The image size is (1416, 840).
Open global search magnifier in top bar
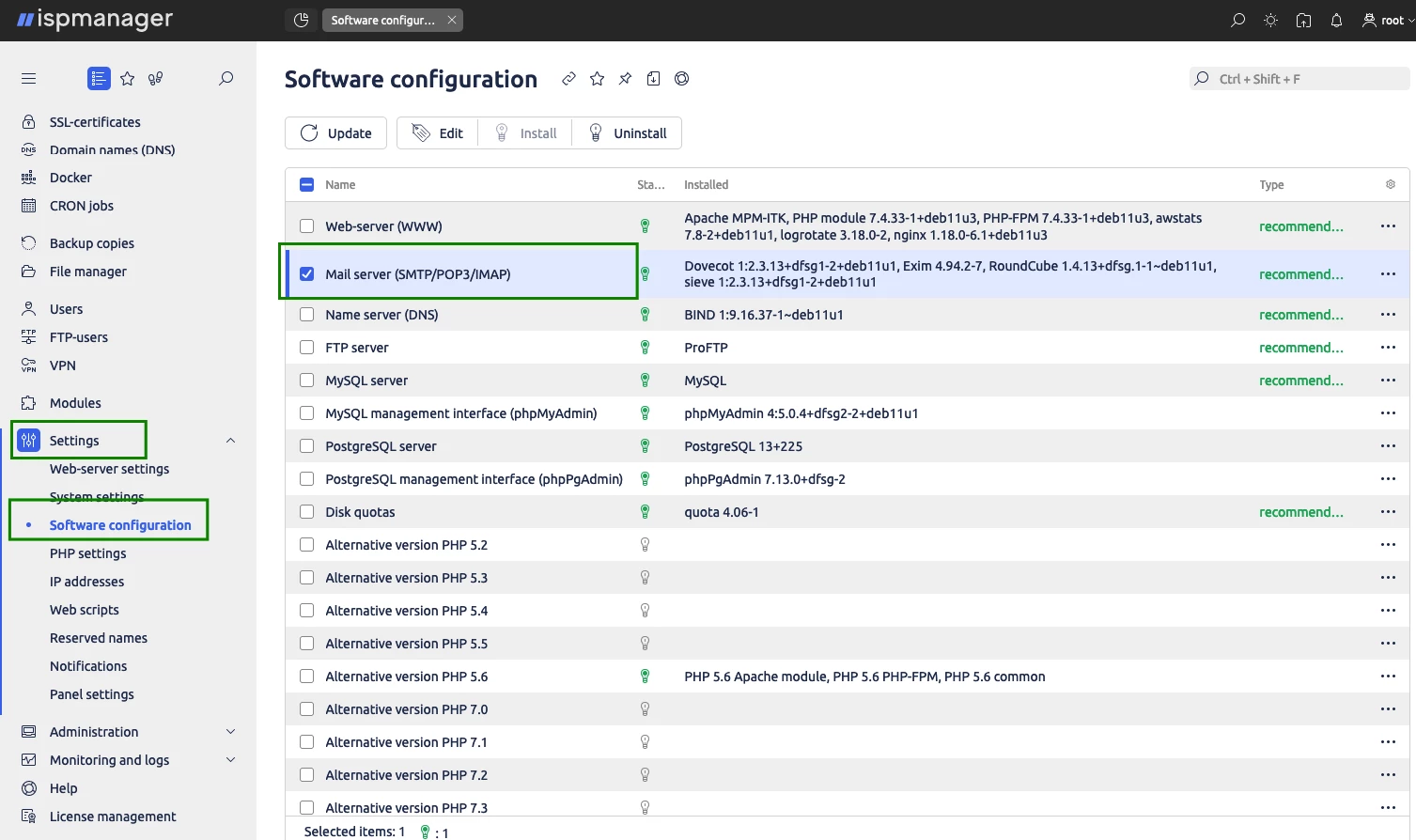[x=1238, y=20]
